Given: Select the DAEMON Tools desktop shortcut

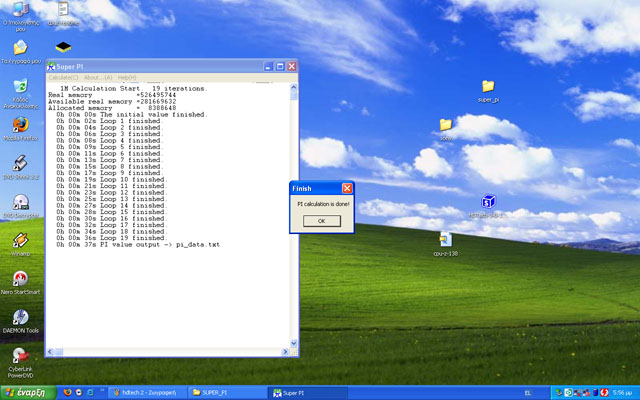Looking at the screenshot, I should click(x=20, y=321).
